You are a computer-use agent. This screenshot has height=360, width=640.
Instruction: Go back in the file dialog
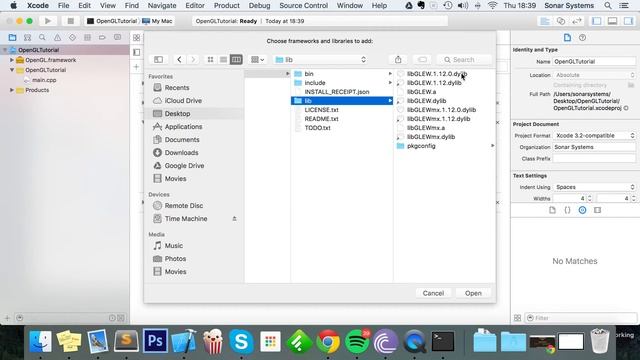coord(179,60)
